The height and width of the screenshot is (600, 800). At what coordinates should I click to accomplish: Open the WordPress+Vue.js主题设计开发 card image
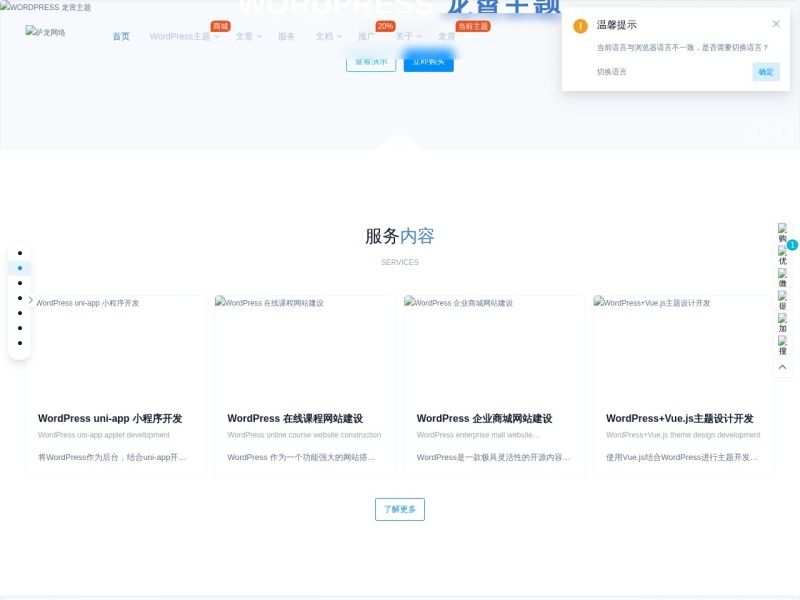684,348
